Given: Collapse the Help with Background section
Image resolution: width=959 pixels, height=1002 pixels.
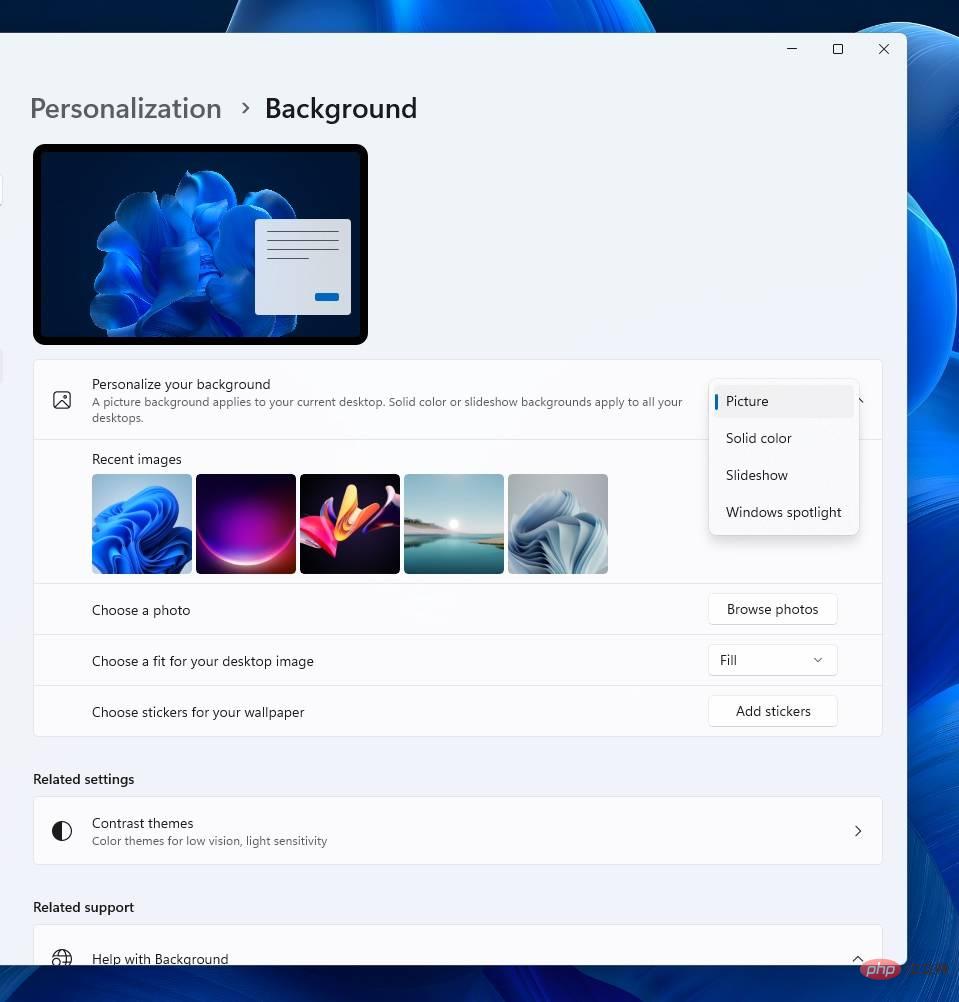Looking at the screenshot, I should [858, 958].
